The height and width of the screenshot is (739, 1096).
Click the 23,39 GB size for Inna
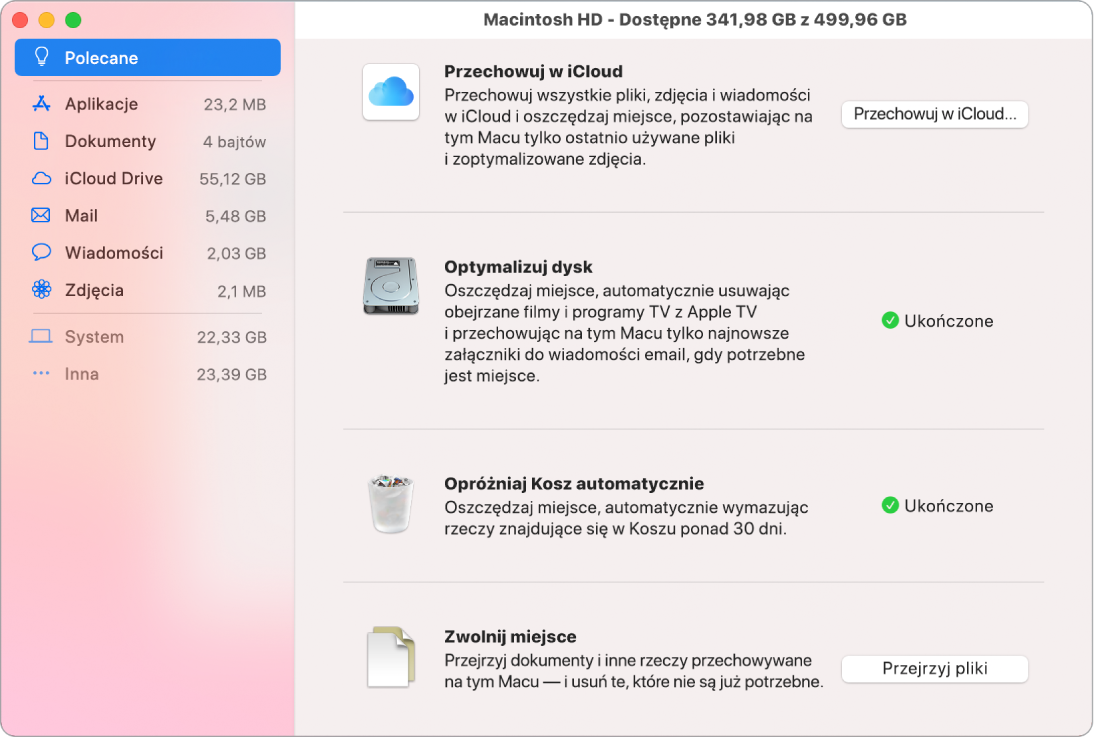tap(232, 374)
